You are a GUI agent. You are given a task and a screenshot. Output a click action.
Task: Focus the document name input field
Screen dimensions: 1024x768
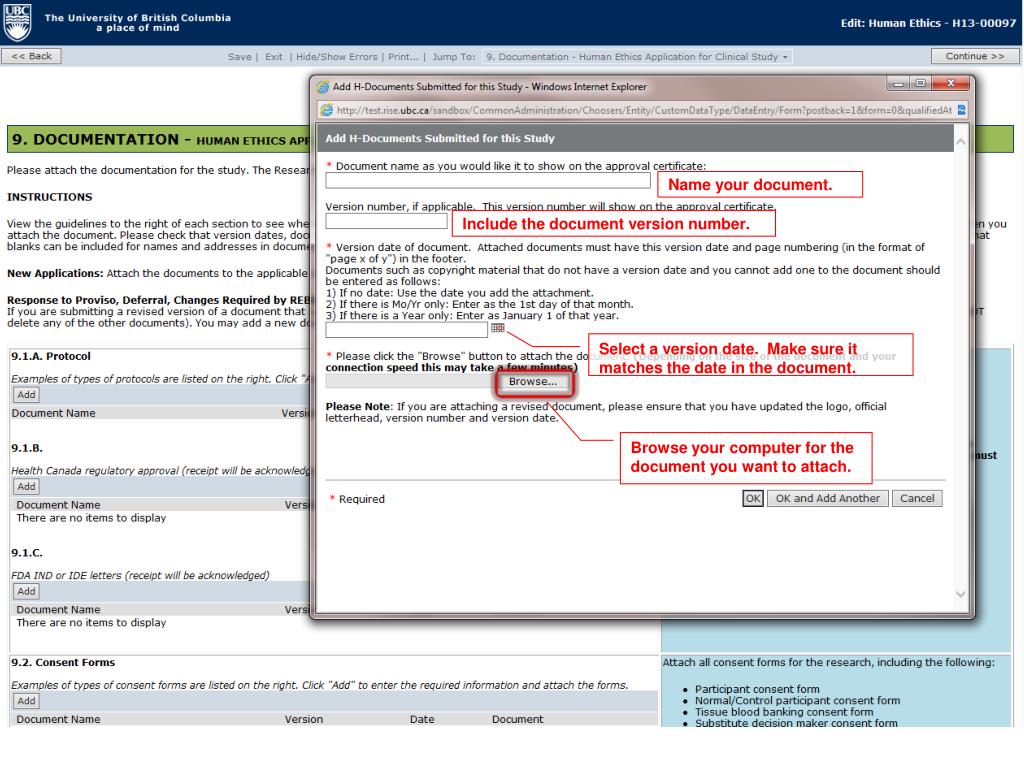(488, 180)
